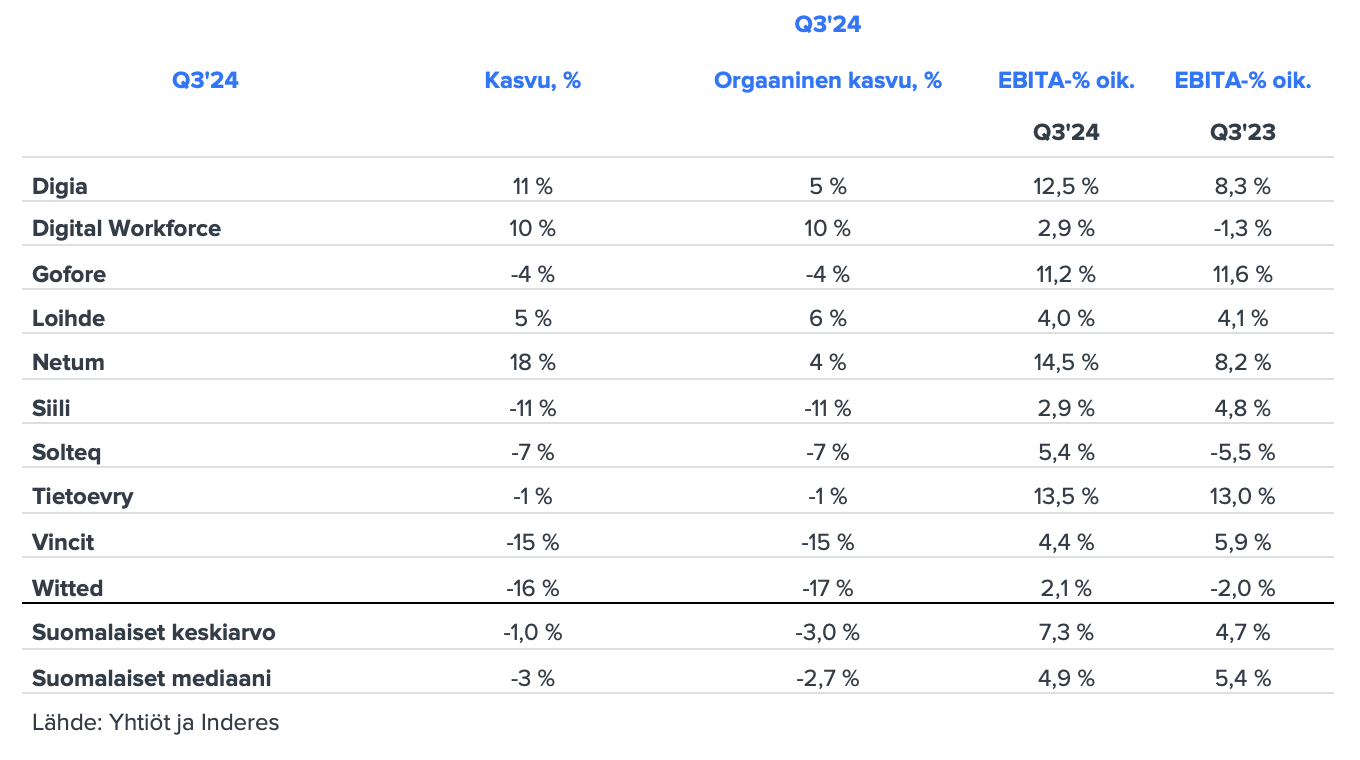Click the Vincit row name

63,542
